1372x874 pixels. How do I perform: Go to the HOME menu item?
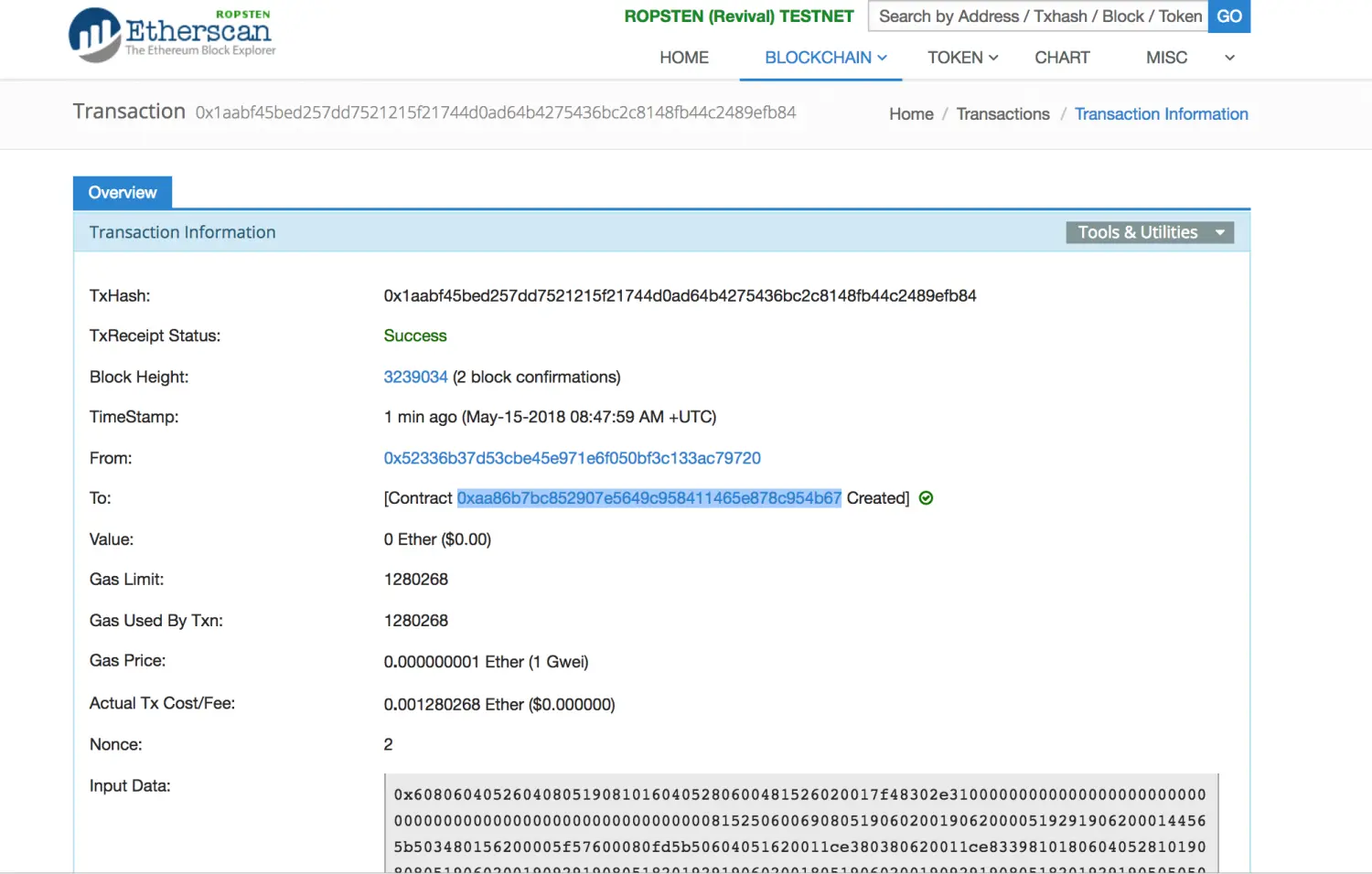pos(684,58)
